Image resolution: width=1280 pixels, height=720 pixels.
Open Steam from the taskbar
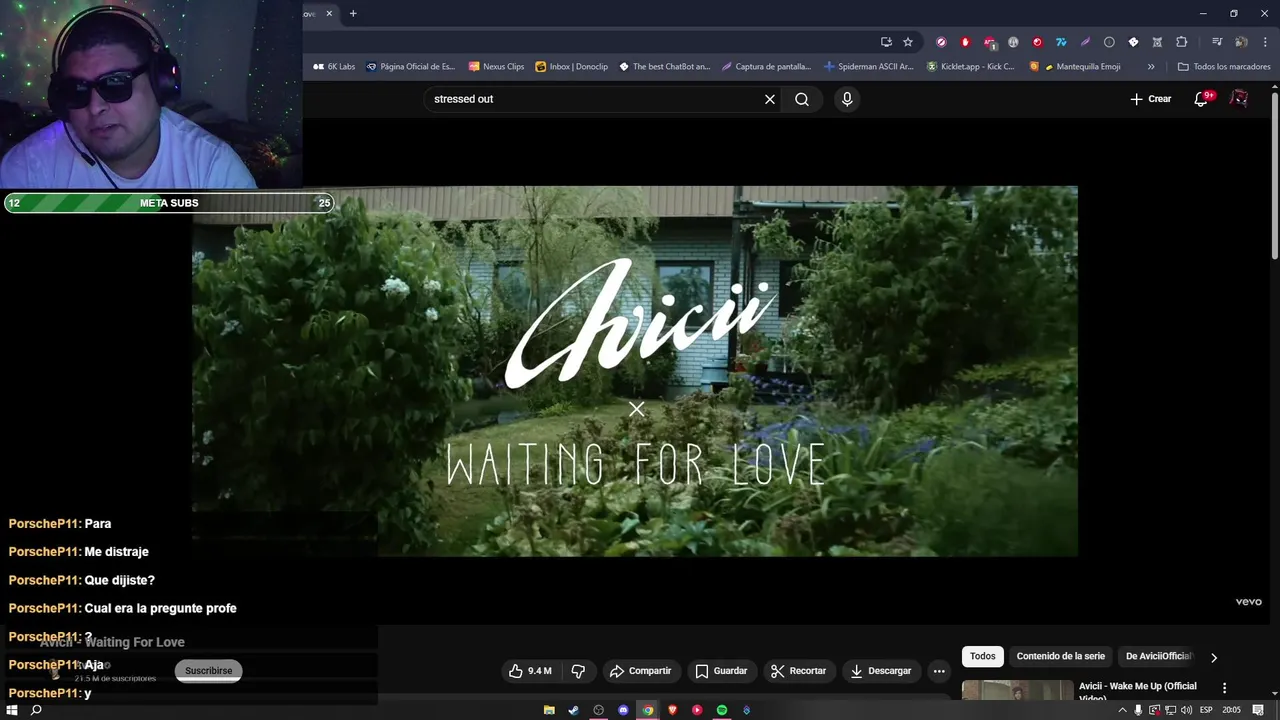(573, 710)
